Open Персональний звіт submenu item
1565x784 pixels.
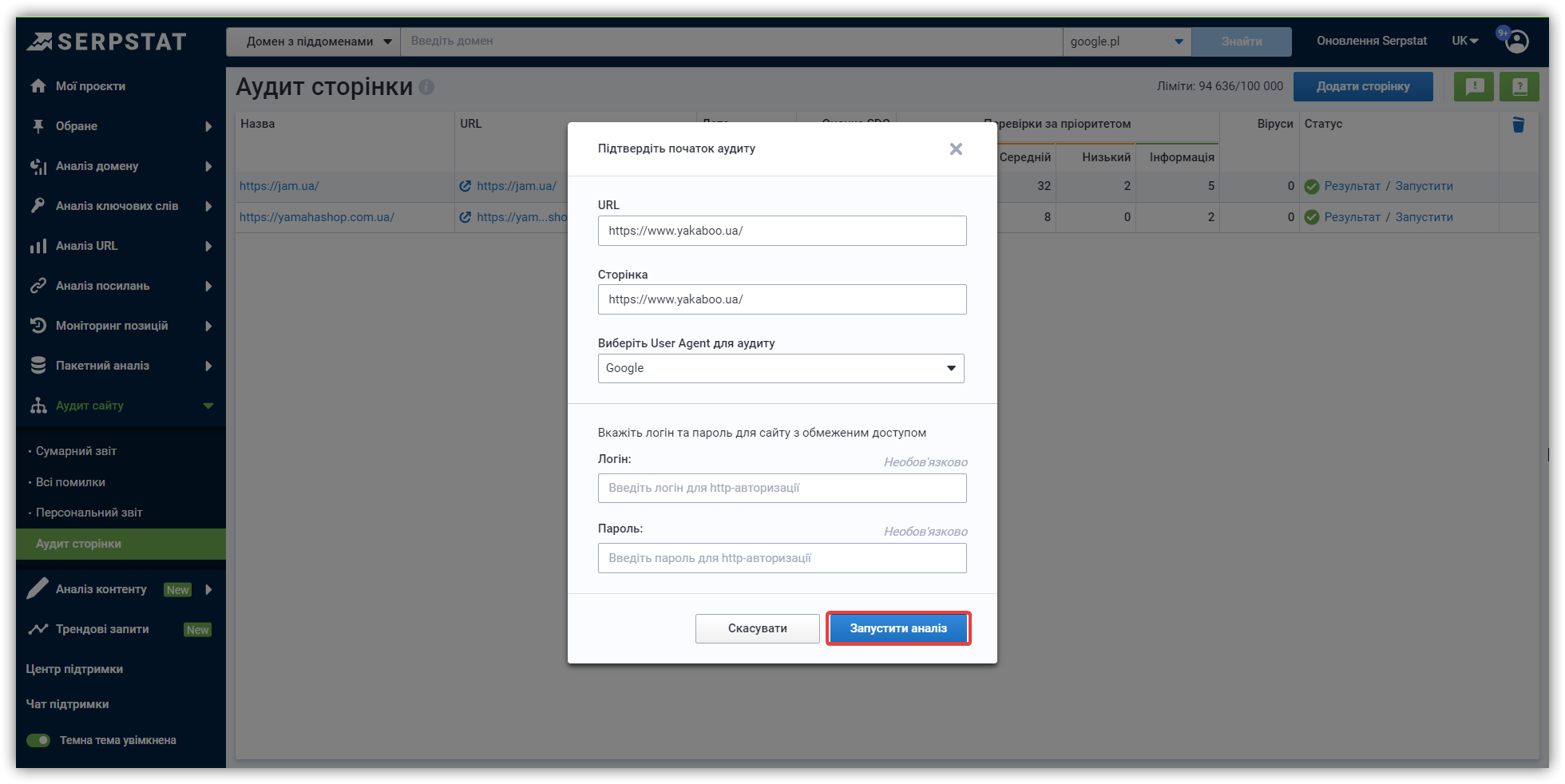89,513
